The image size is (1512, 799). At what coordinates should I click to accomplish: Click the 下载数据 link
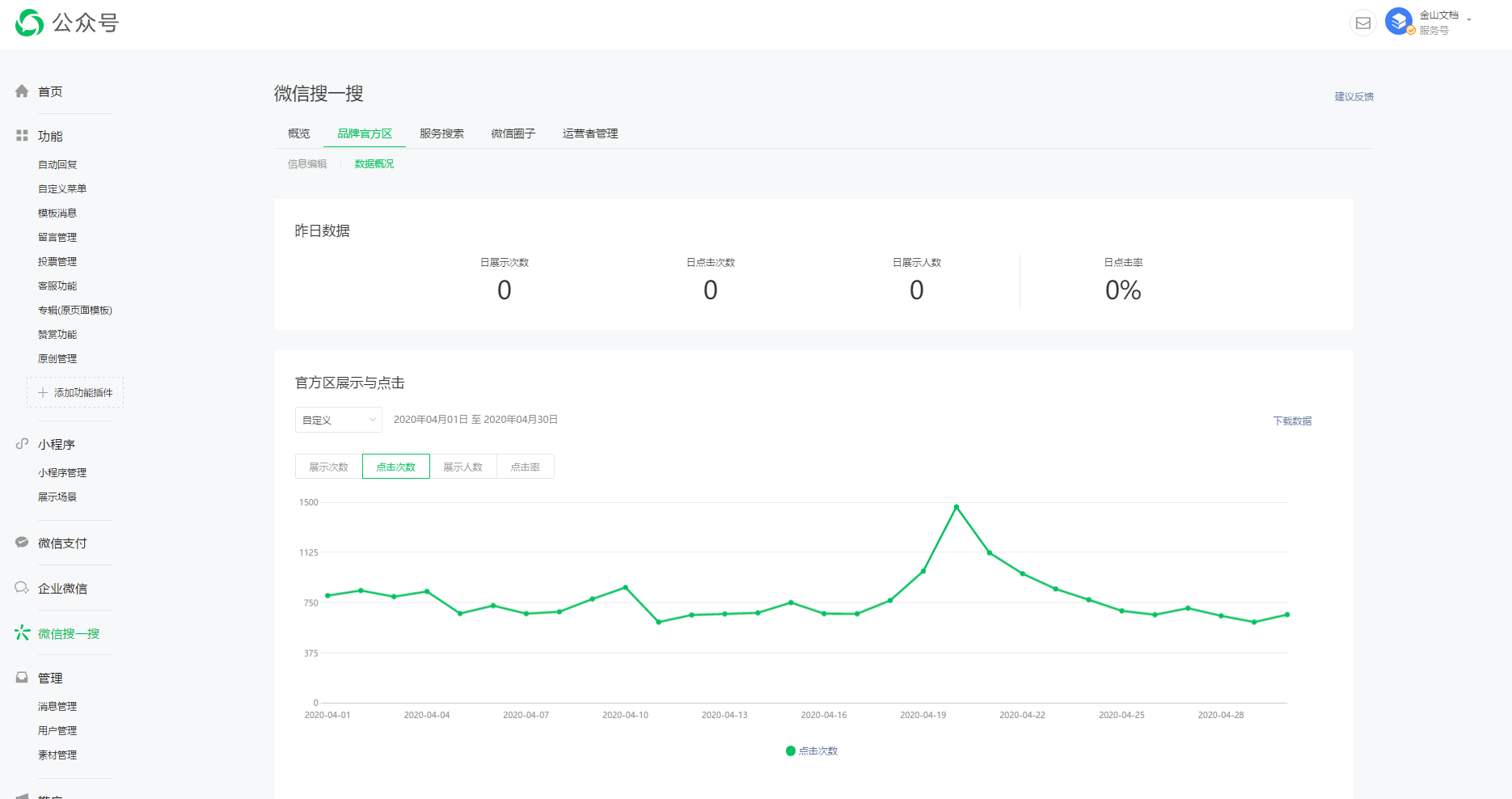(x=1292, y=421)
